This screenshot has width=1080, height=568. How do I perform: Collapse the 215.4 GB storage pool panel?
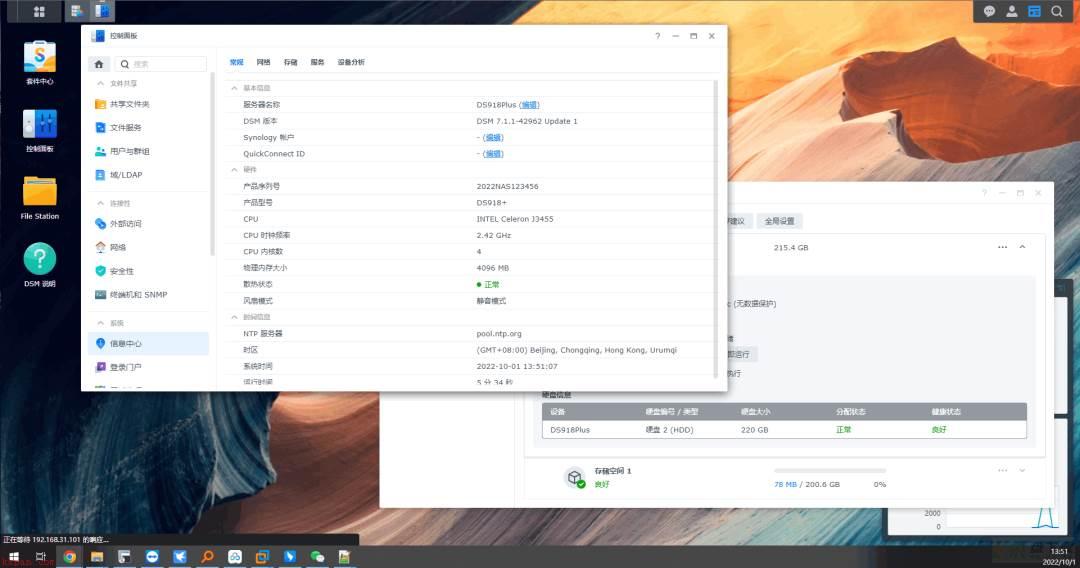point(1022,247)
